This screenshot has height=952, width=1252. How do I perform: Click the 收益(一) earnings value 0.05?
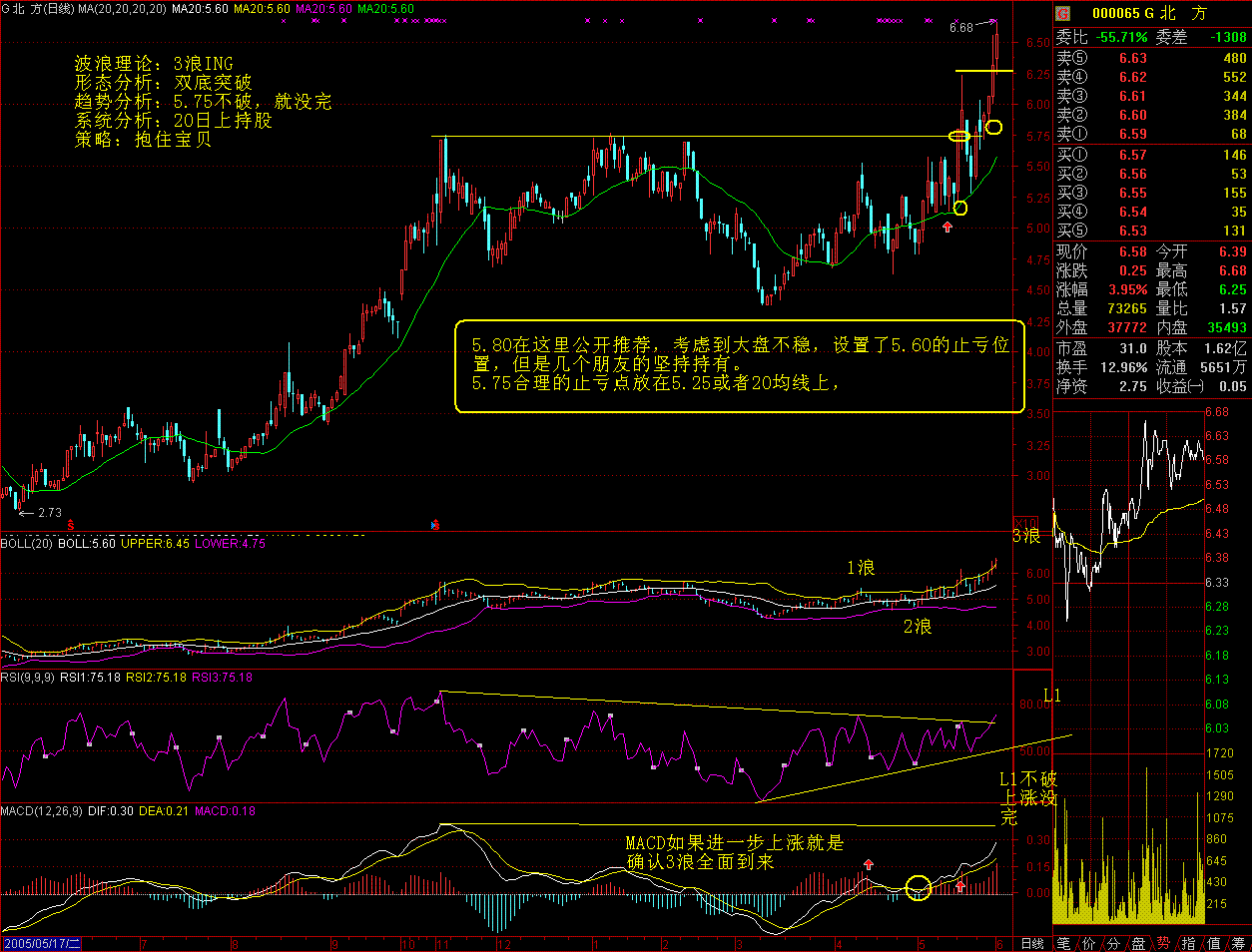pos(1233,386)
